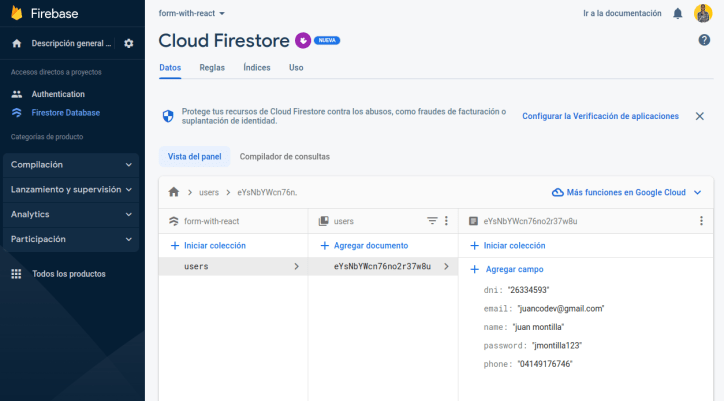Go to root via breadcrumb home icon

[x=174, y=192]
